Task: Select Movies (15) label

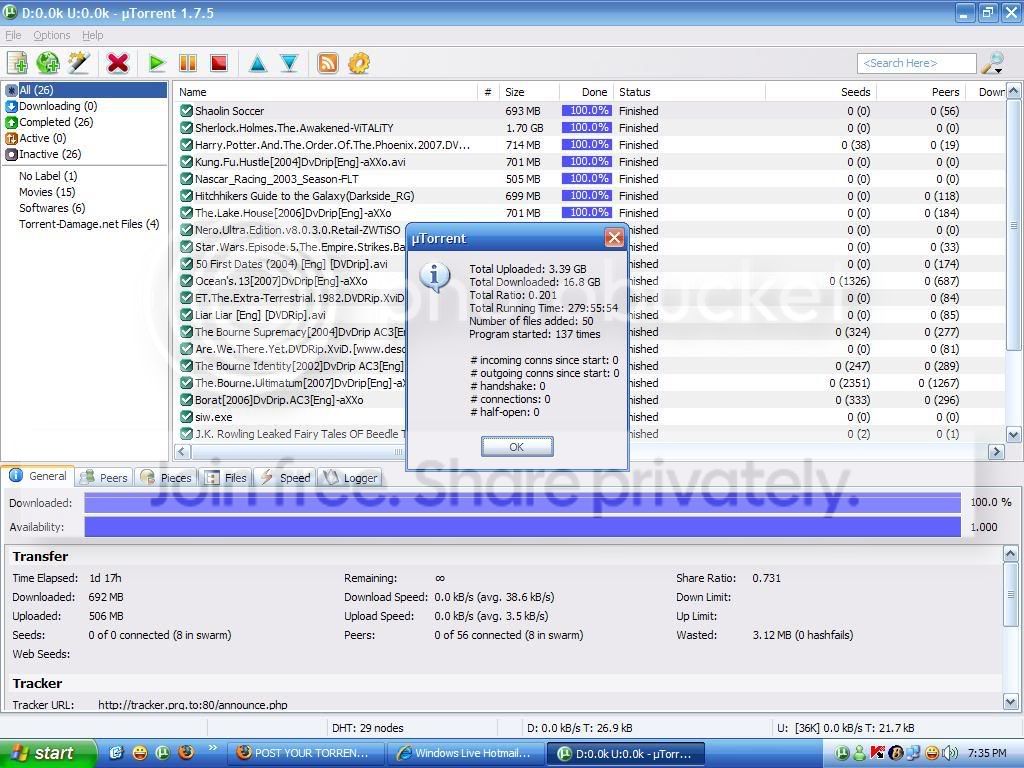Action: tap(47, 192)
